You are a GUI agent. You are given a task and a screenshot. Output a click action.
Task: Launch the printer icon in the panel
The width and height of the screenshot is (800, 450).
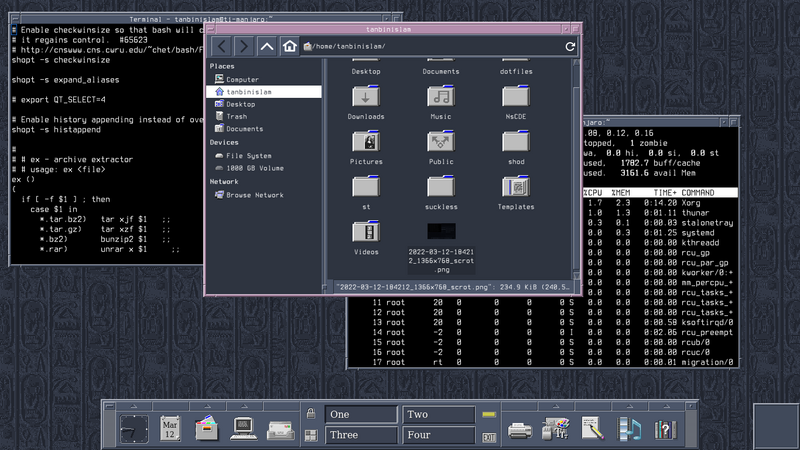point(520,430)
